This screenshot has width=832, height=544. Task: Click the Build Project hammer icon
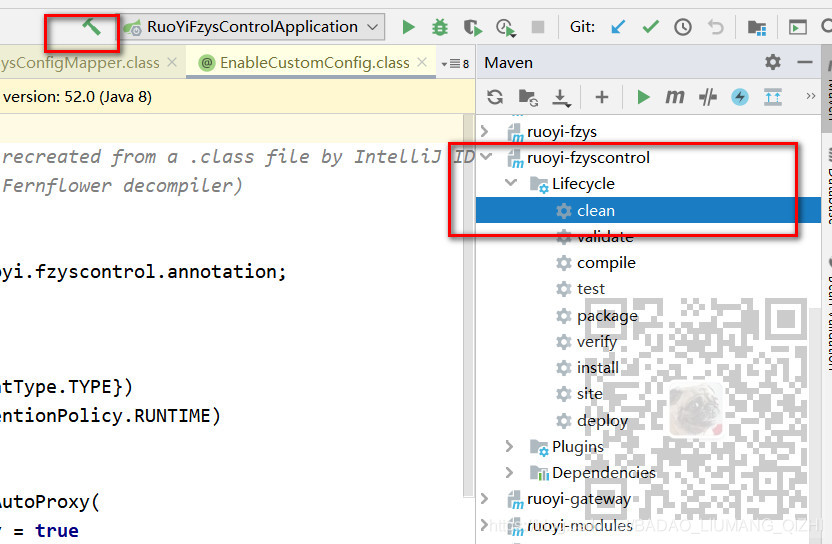point(91,27)
